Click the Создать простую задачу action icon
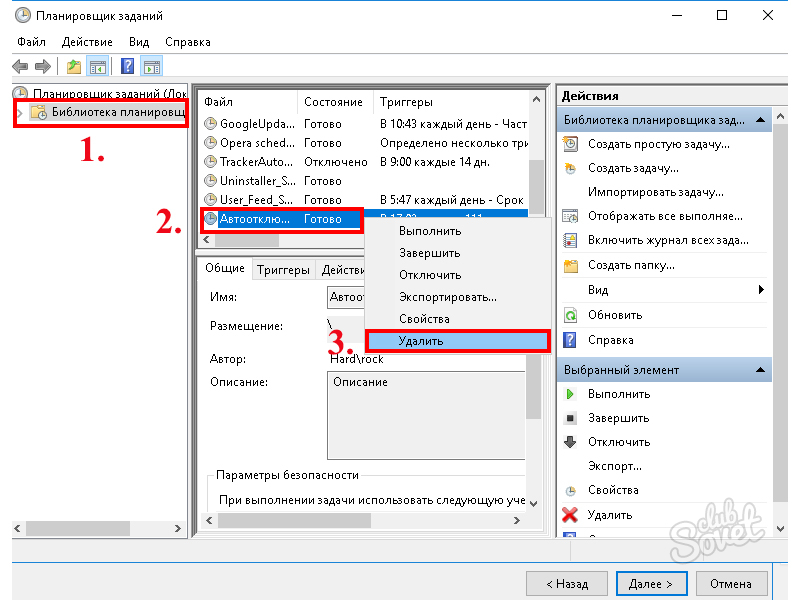The image size is (800, 600). pos(571,144)
